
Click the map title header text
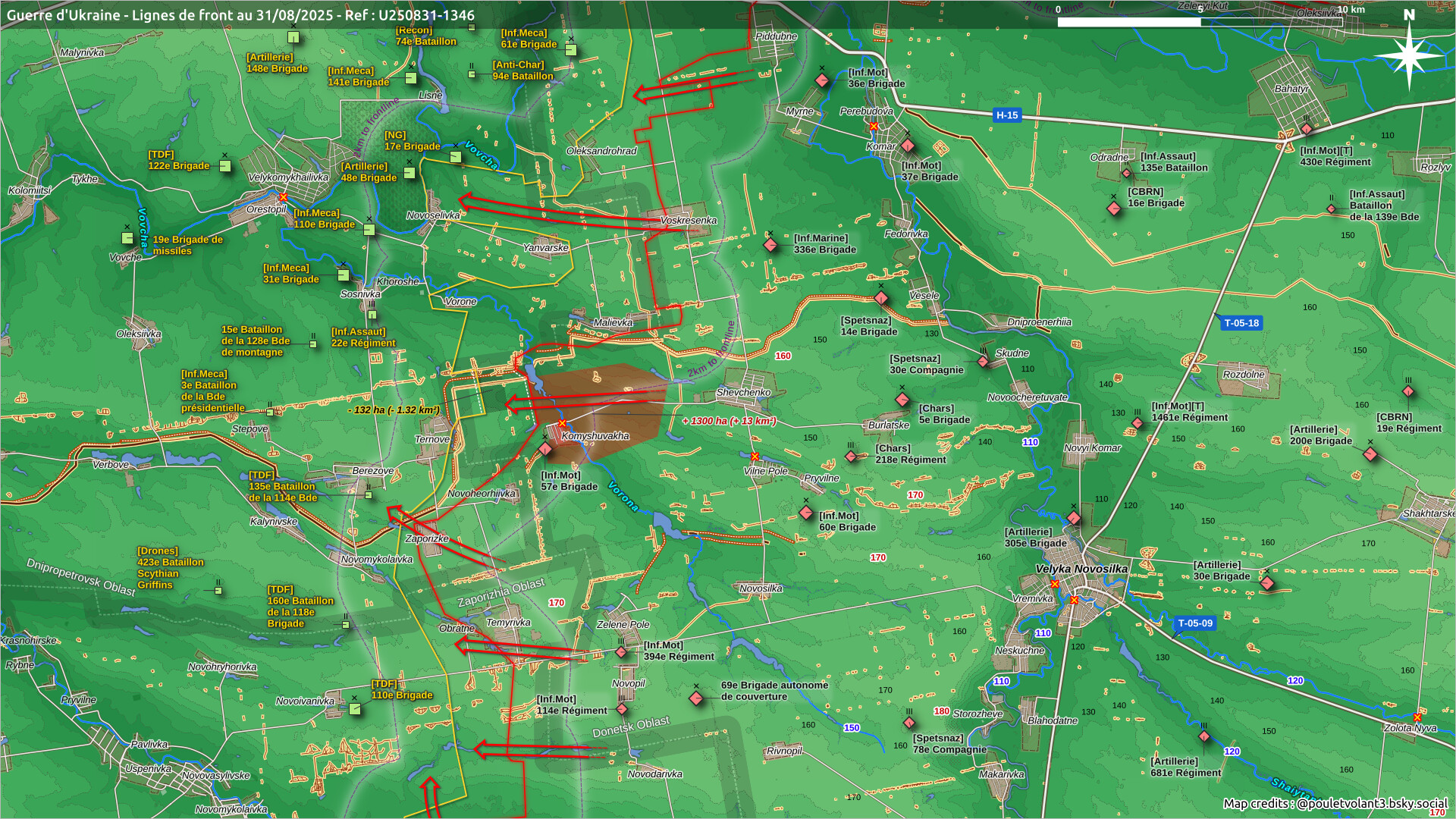tap(240, 15)
